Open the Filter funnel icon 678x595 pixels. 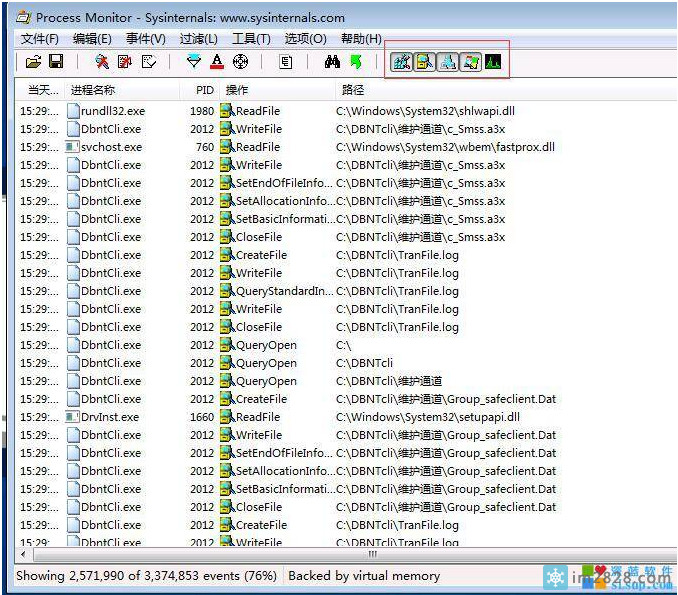pos(194,62)
